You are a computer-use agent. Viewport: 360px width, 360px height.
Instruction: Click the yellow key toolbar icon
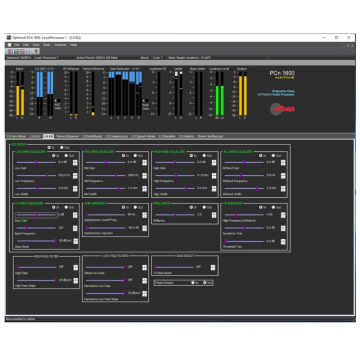coord(36,51)
